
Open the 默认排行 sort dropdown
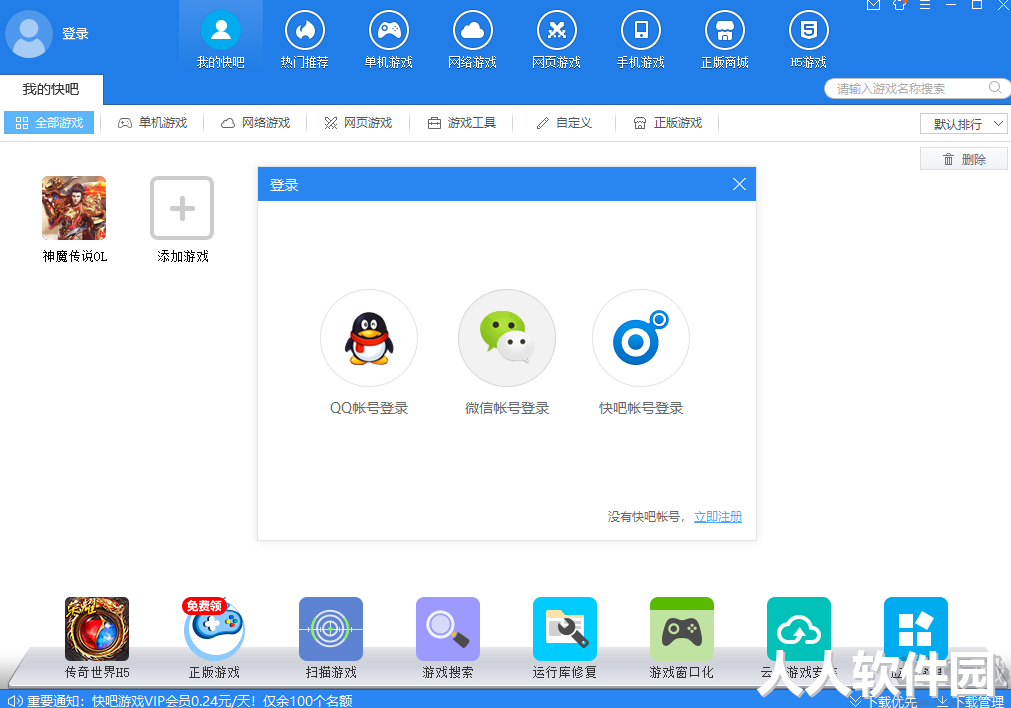click(x=963, y=123)
